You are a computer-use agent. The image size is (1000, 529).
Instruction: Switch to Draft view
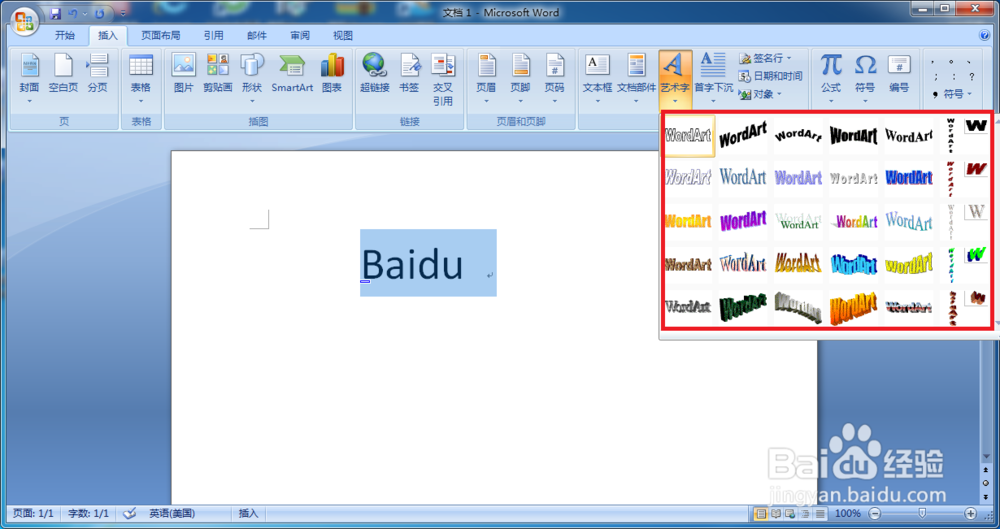click(x=820, y=514)
